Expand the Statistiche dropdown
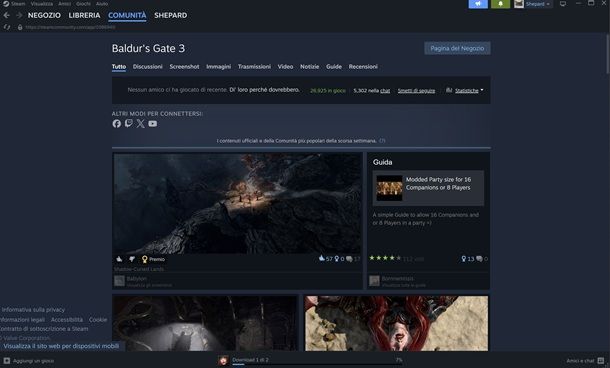The height and width of the screenshot is (368, 610). click(469, 91)
